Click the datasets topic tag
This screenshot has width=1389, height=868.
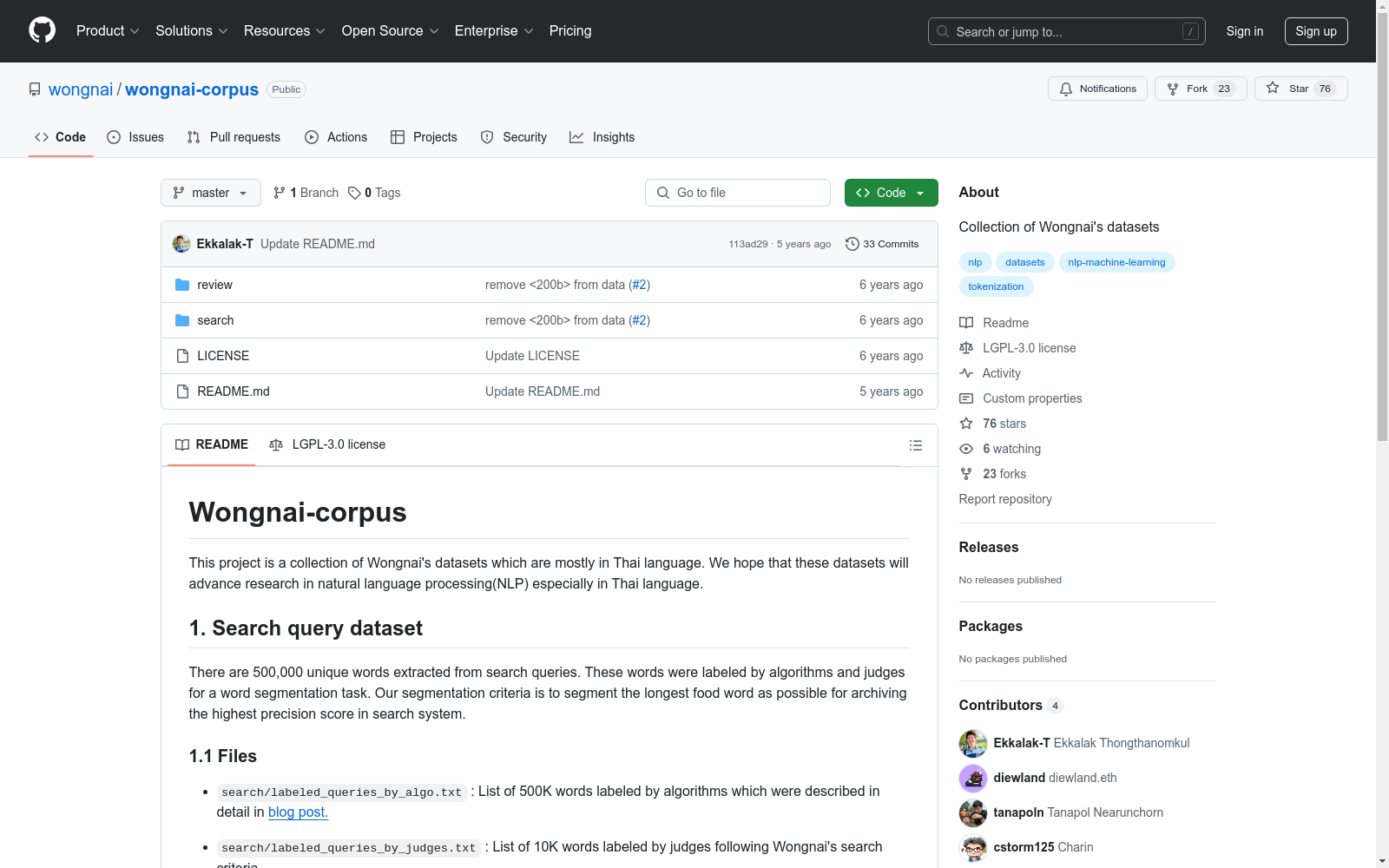(x=1025, y=262)
